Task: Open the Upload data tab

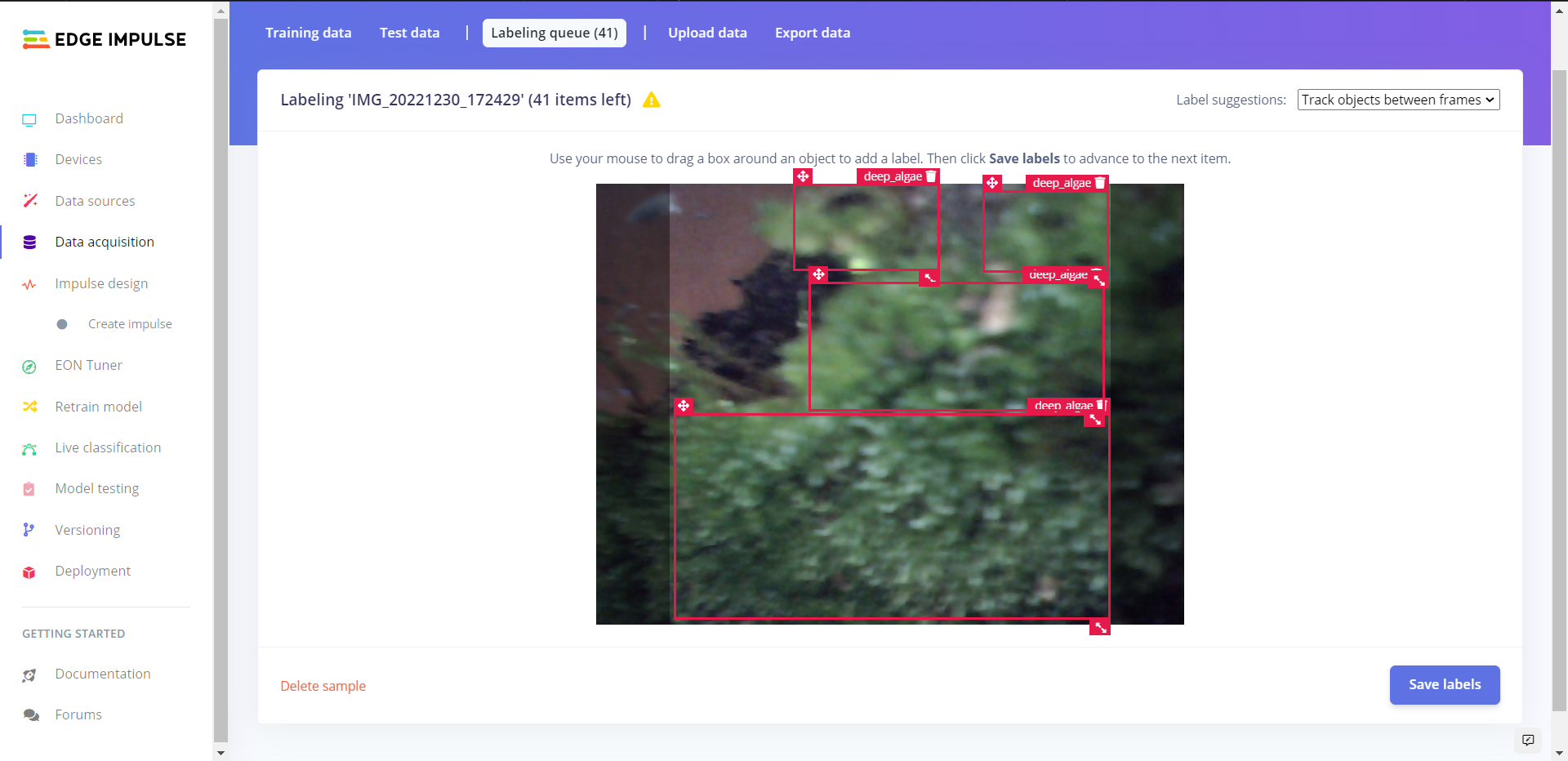Action: point(707,33)
